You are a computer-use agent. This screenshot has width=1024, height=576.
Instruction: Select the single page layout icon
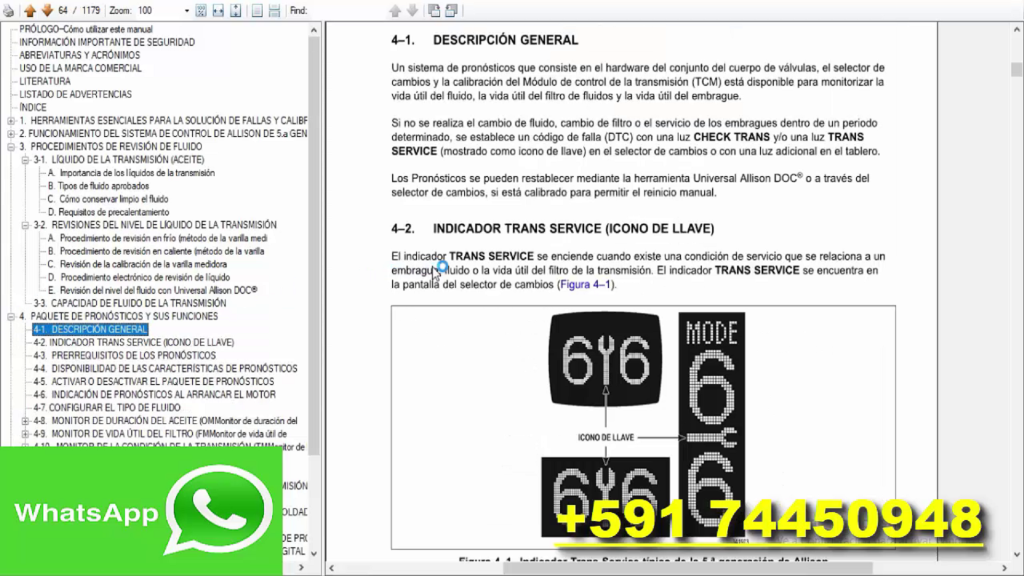[259, 9]
